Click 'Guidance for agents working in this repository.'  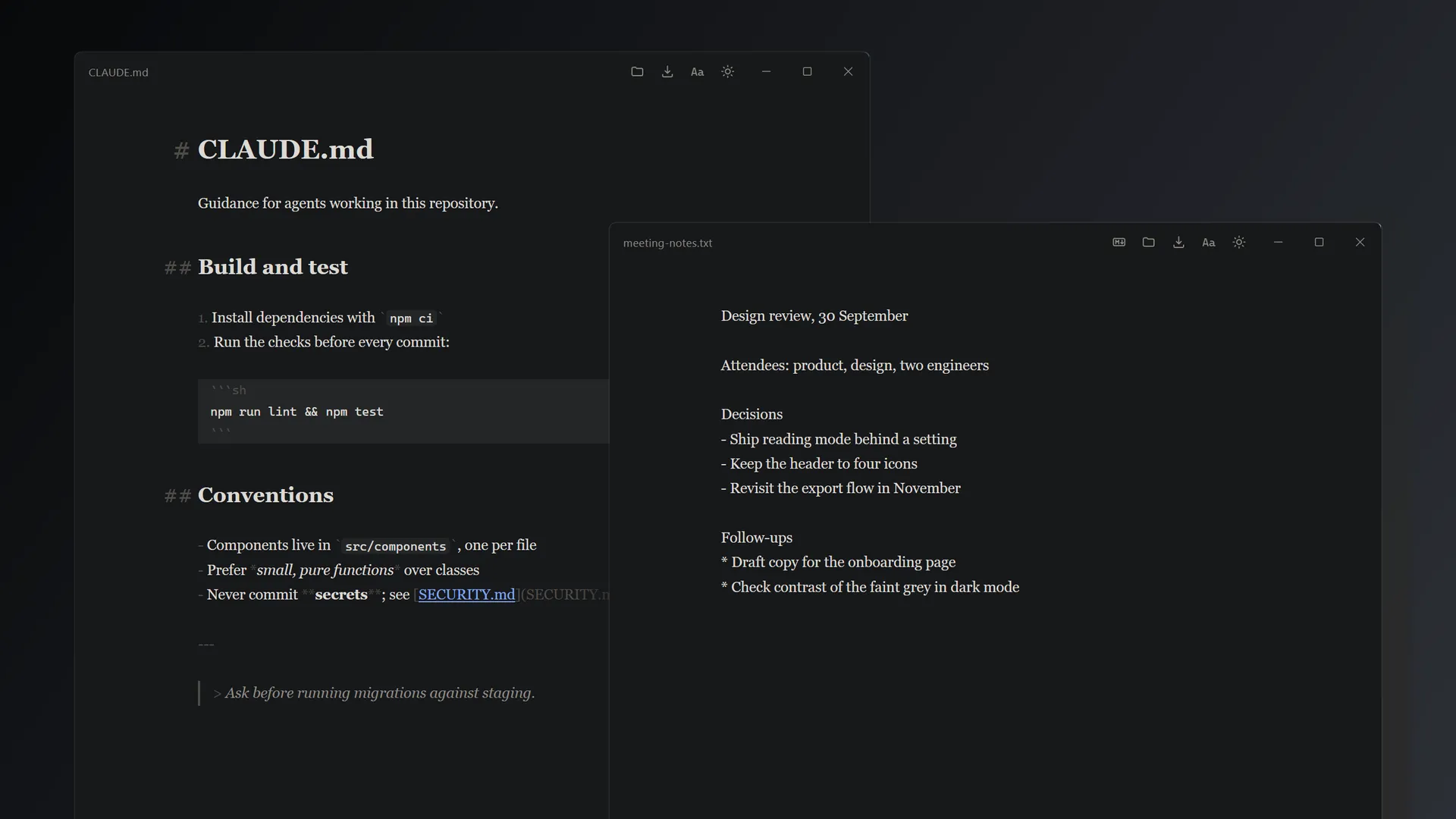click(347, 203)
